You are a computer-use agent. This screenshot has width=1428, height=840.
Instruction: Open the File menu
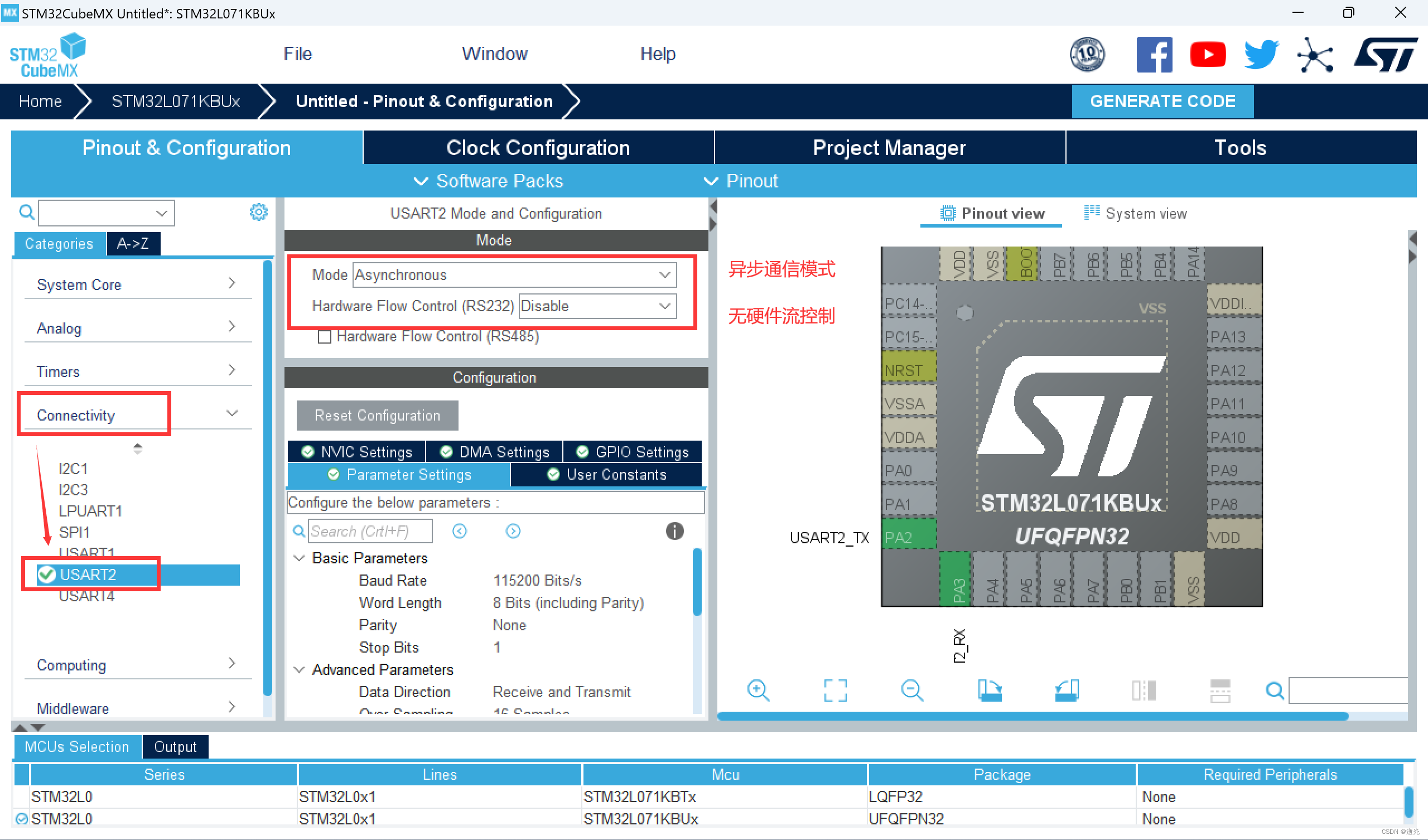297,54
